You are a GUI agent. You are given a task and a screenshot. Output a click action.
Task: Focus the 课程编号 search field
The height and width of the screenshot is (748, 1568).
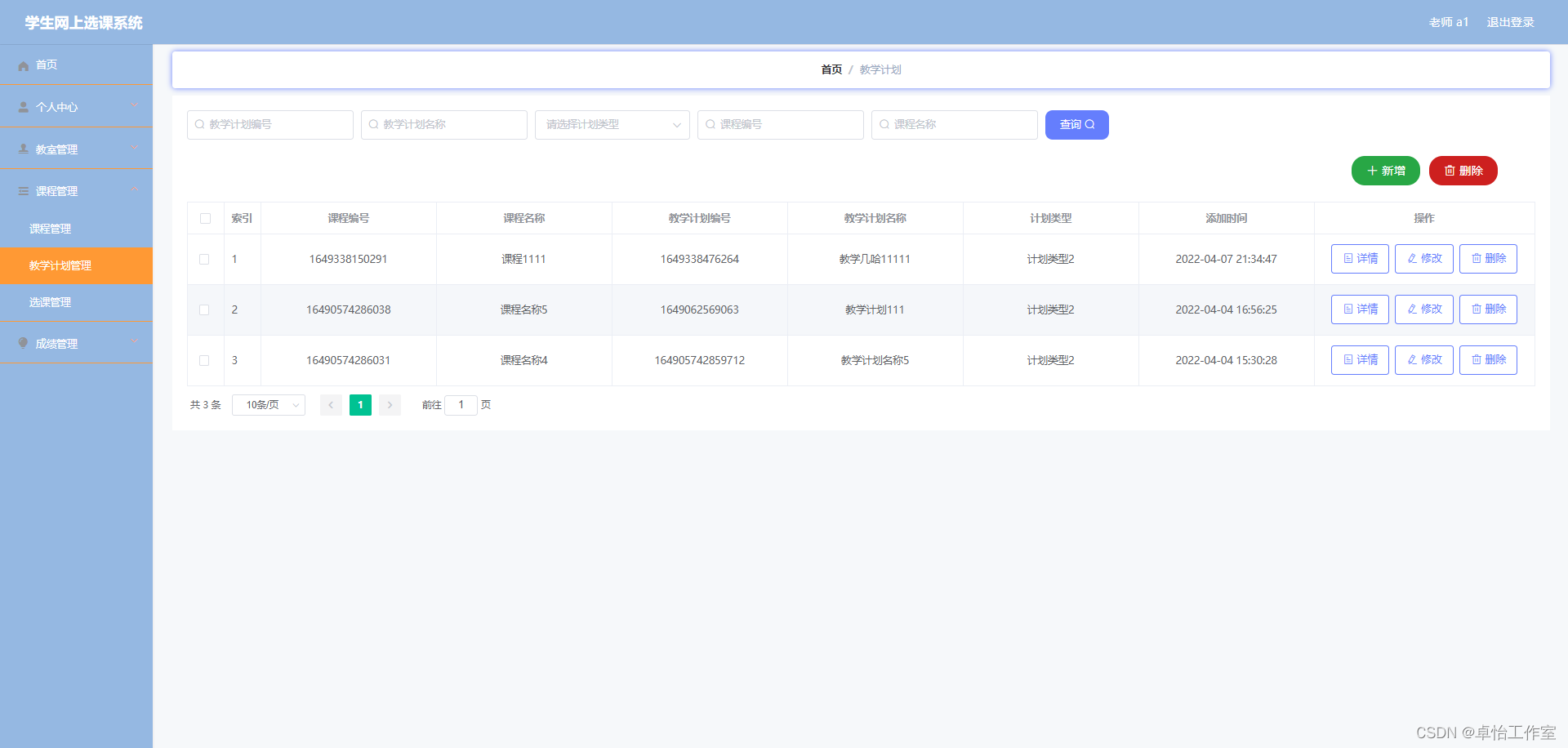(781, 125)
